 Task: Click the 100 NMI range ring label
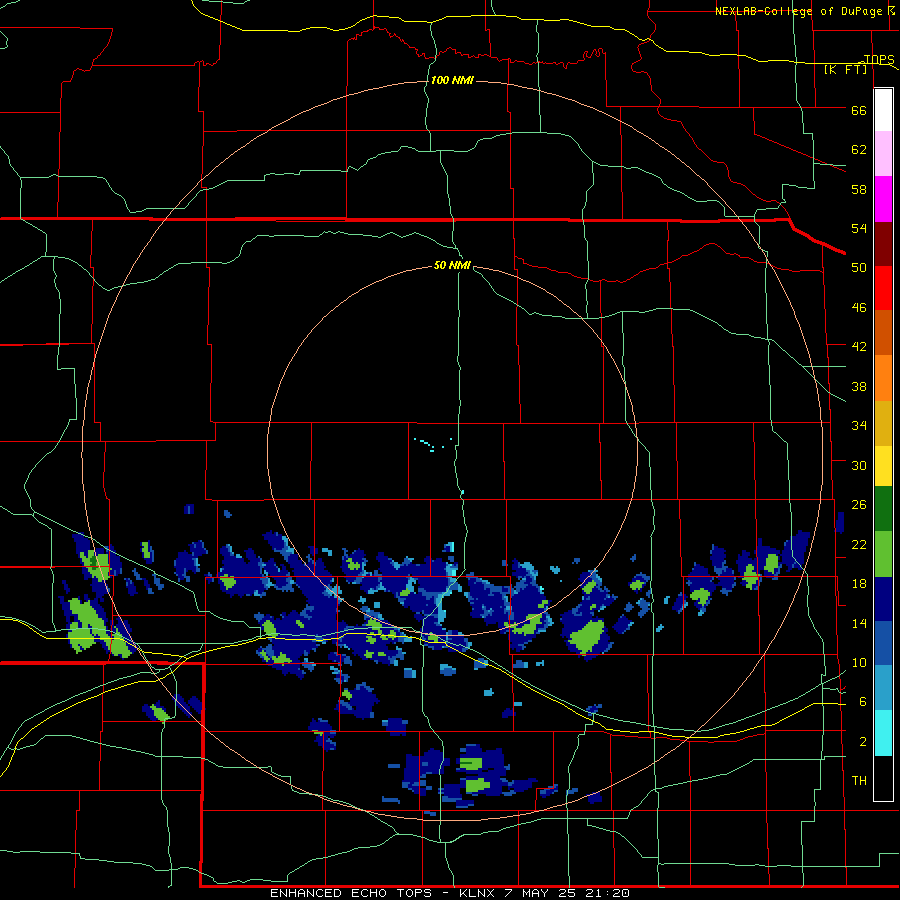click(452, 80)
